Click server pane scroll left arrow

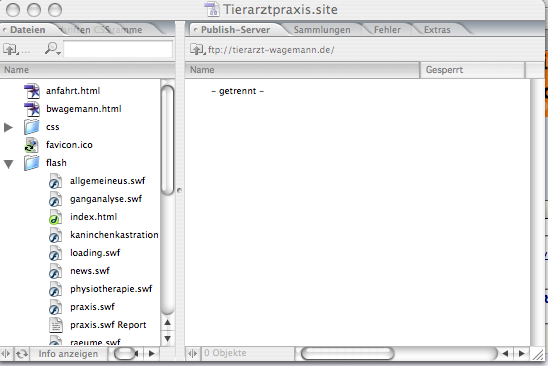pos(505,354)
